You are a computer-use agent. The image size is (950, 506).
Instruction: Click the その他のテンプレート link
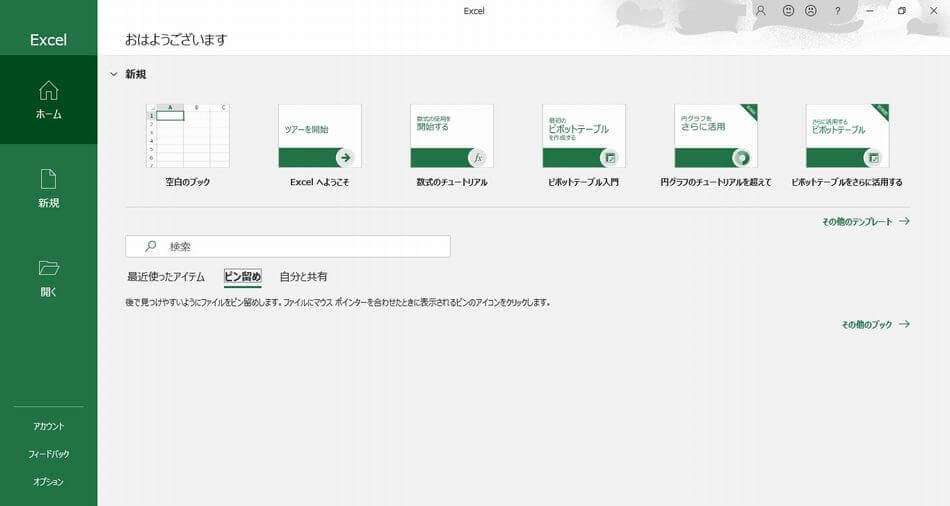[865, 222]
